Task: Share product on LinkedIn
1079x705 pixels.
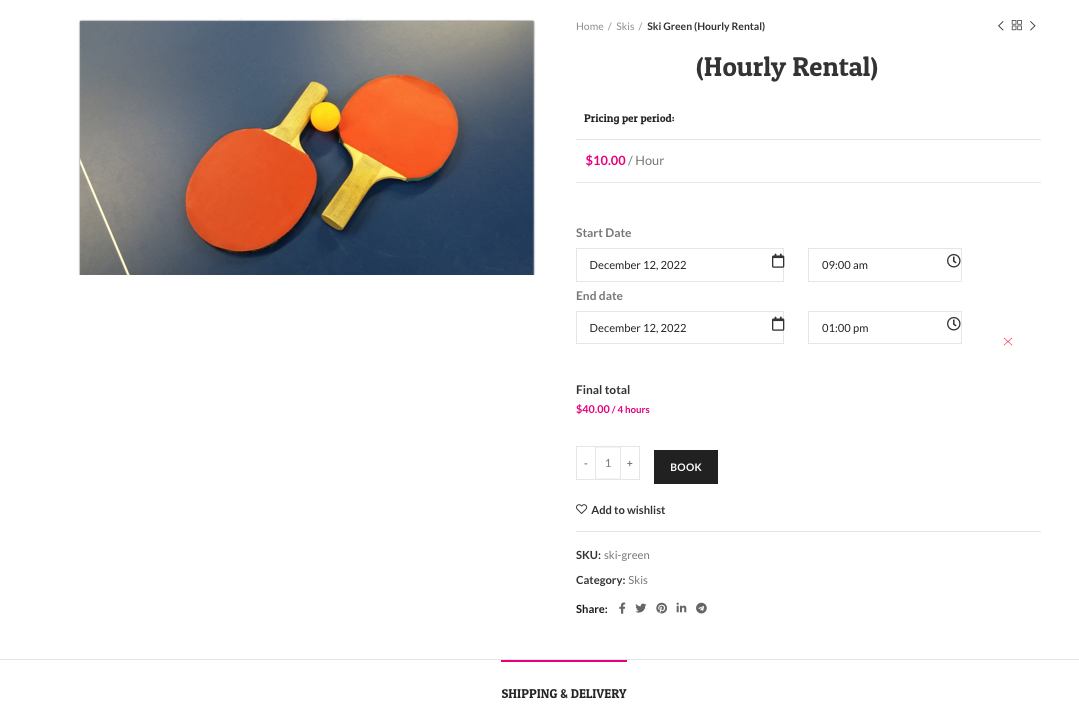Action: 681,608
